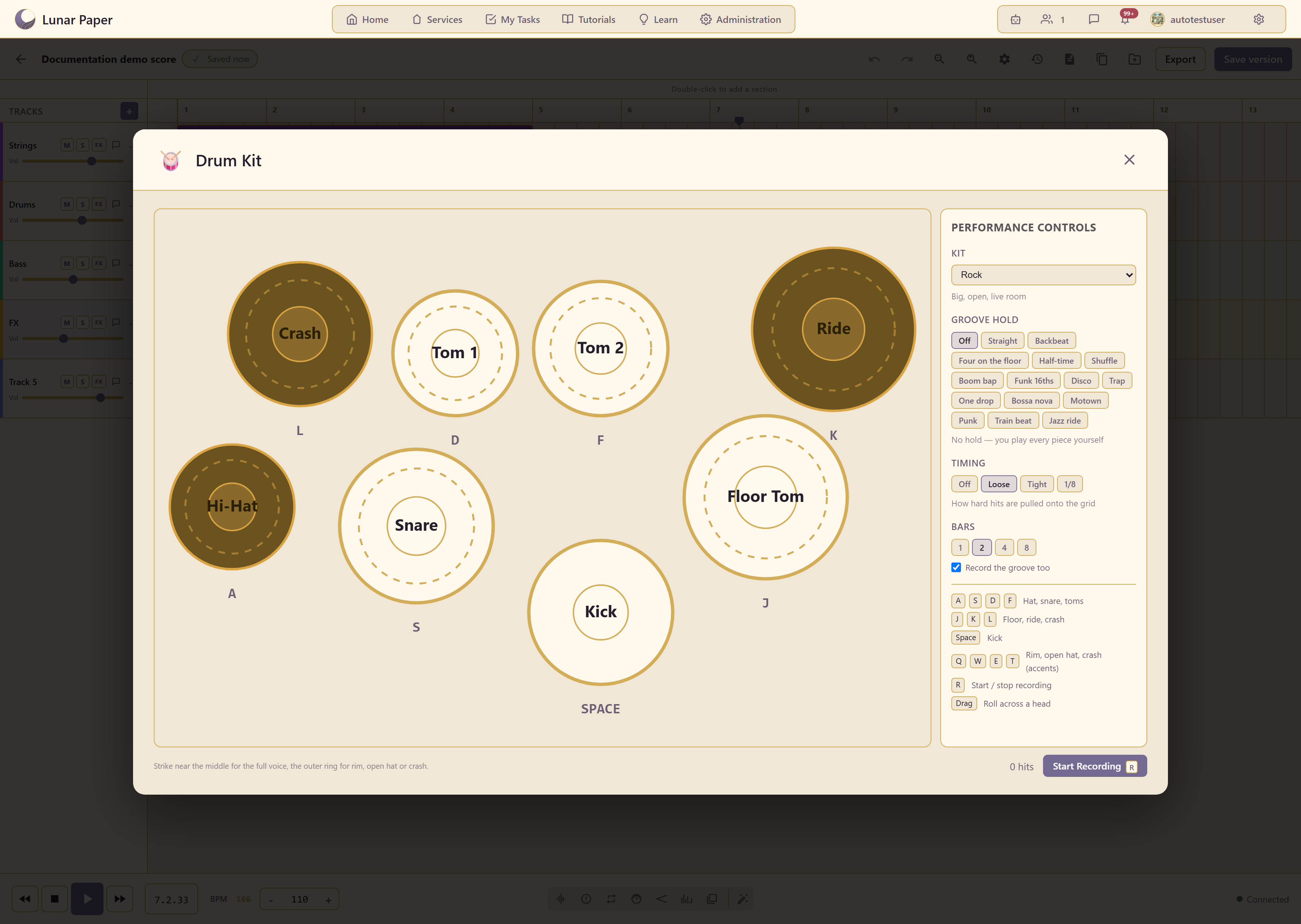Set timing to 1/8 grid
The width and height of the screenshot is (1301, 924).
(1070, 484)
